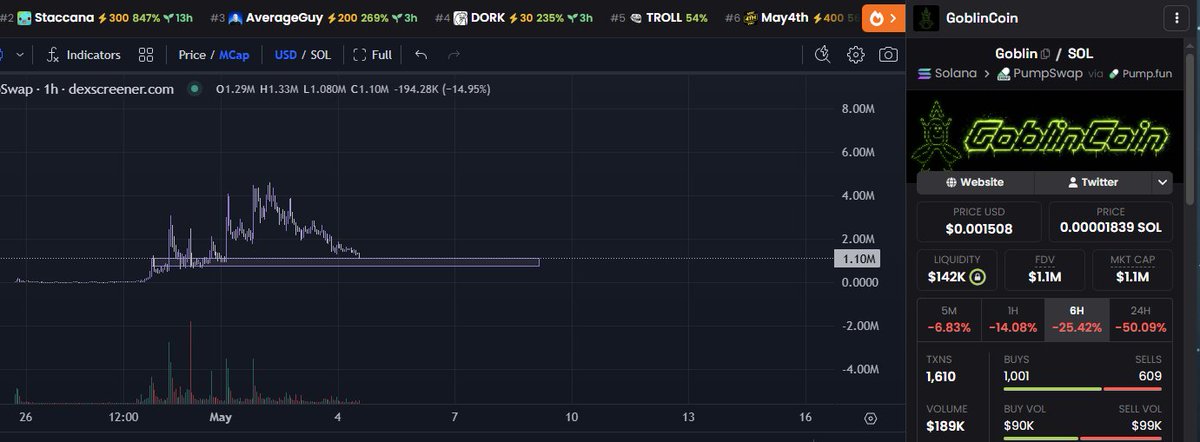Click the time axis settings icon

(870, 418)
